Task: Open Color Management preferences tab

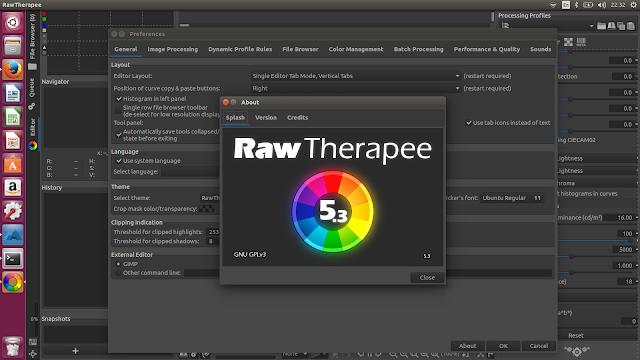Action: click(356, 49)
